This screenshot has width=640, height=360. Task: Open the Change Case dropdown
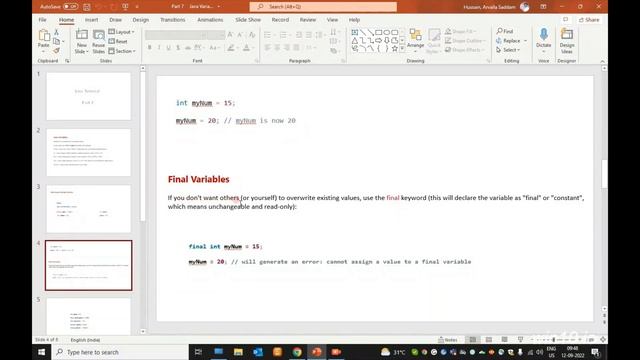pyautogui.click(x=214, y=48)
